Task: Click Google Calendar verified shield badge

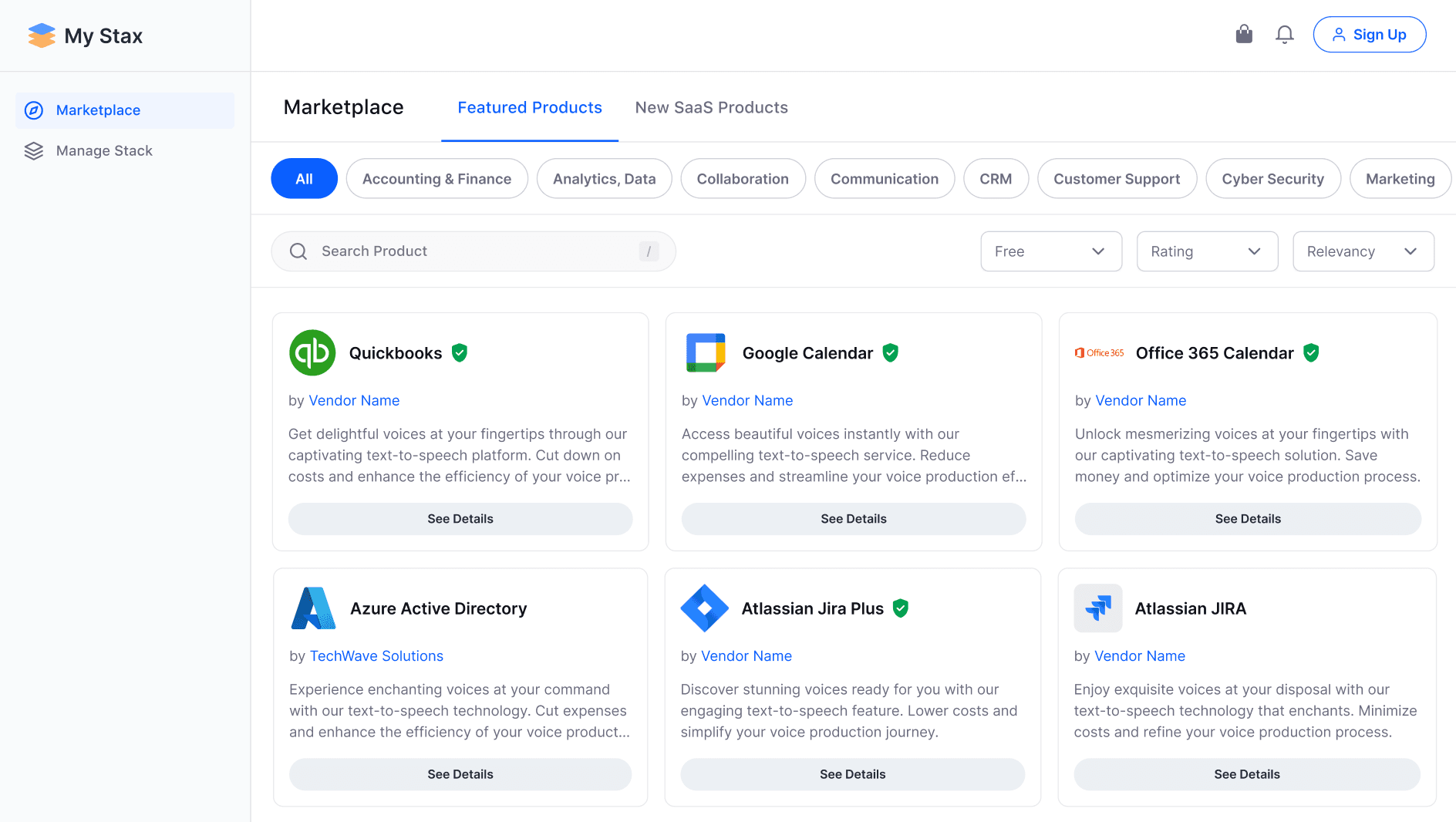Action: coord(891,352)
